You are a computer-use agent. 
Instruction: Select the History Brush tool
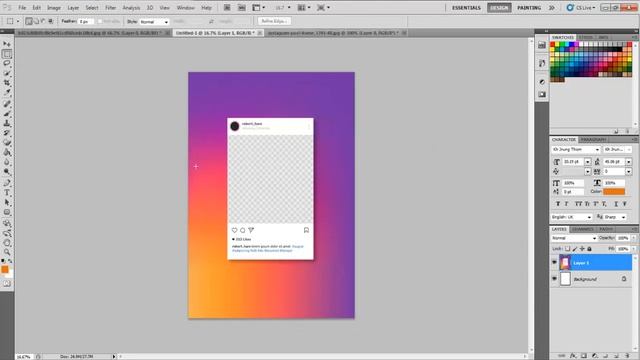pos(7,133)
